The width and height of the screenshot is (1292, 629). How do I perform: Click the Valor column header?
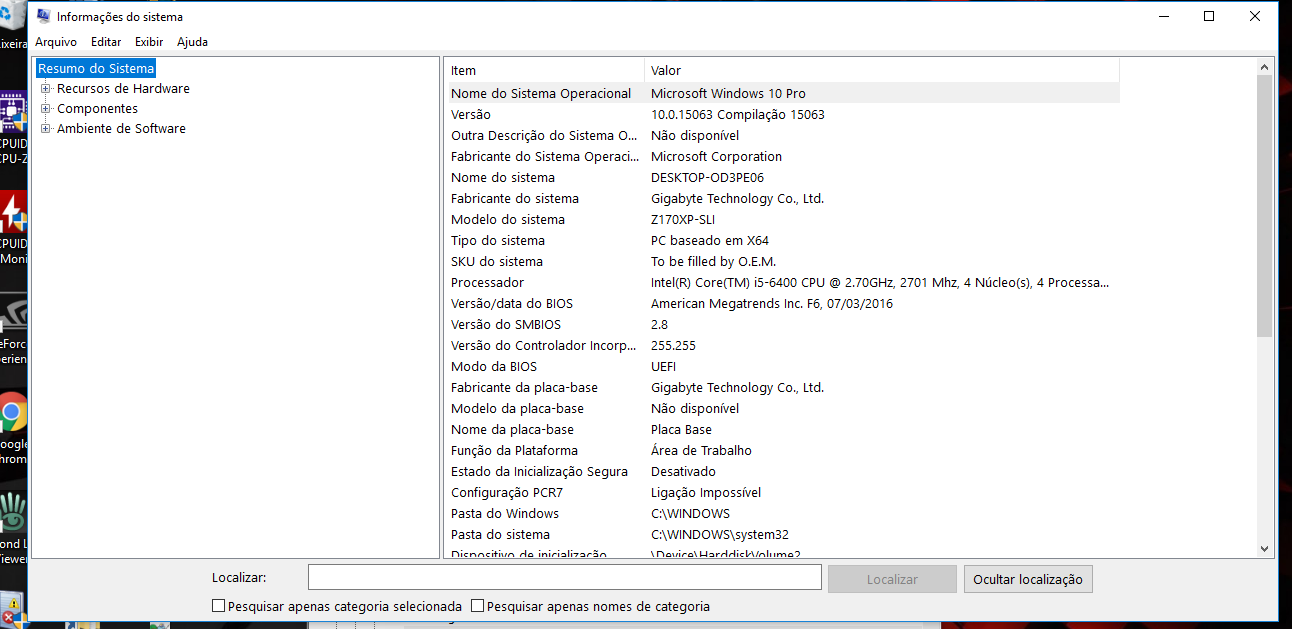coord(882,70)
